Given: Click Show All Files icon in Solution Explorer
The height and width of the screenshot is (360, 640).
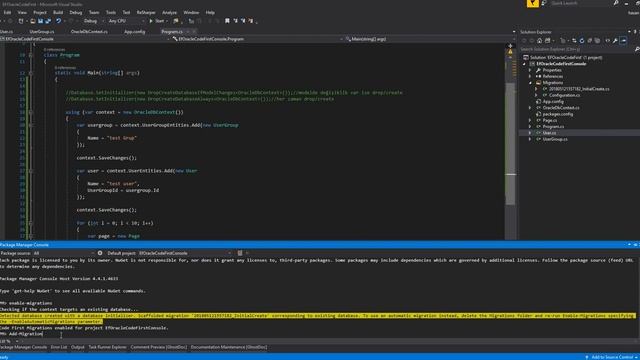Looking at the screenshot, I should click(597, 40).
